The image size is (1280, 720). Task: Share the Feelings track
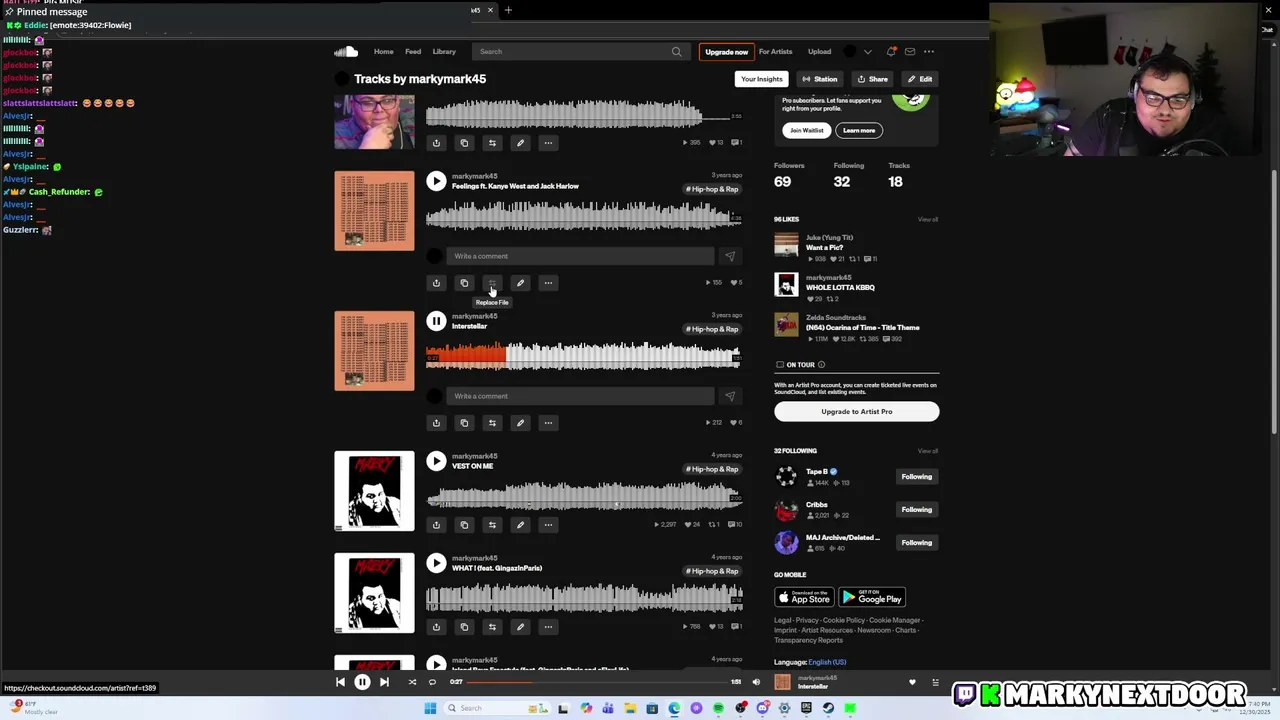[436, 283]
